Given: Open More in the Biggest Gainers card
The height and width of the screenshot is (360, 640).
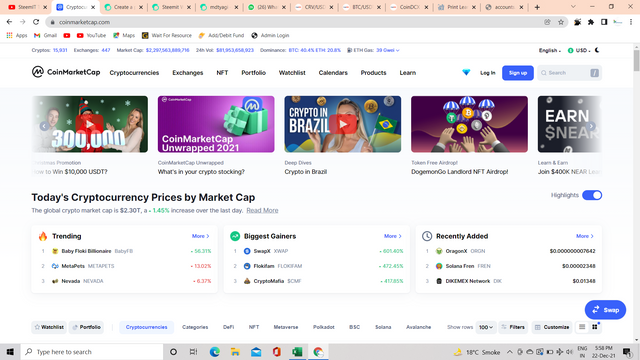Looking at the screenshot, I should (393, 236).
